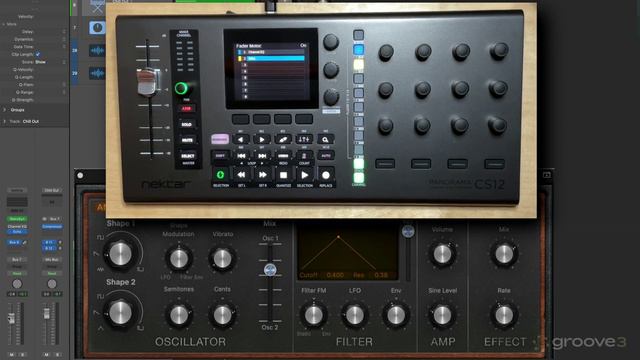
Task: Click the motorized fader cap on CS12
Action: pyautogui.click(x=147, y=81)
